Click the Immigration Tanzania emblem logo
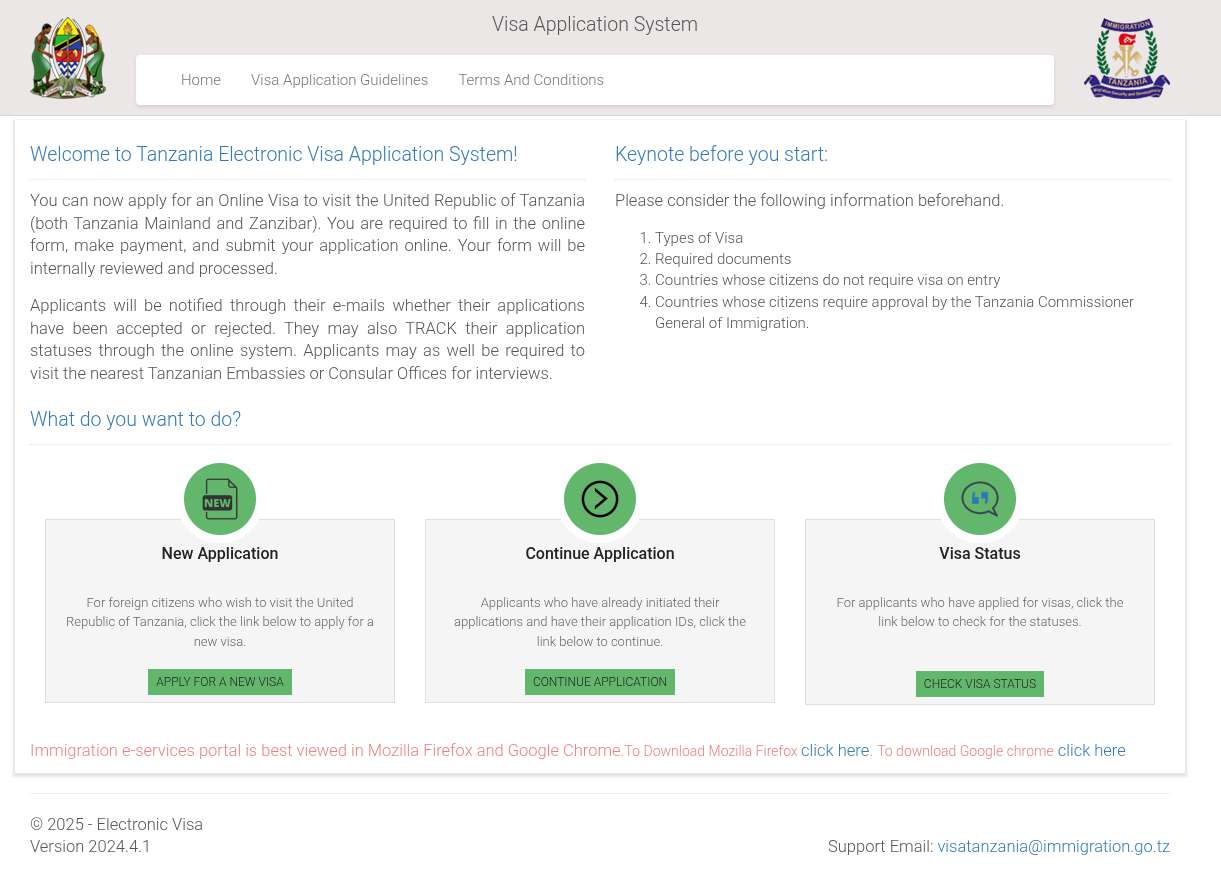This screenshot has width=1221, height=883. click(1127, 58)
